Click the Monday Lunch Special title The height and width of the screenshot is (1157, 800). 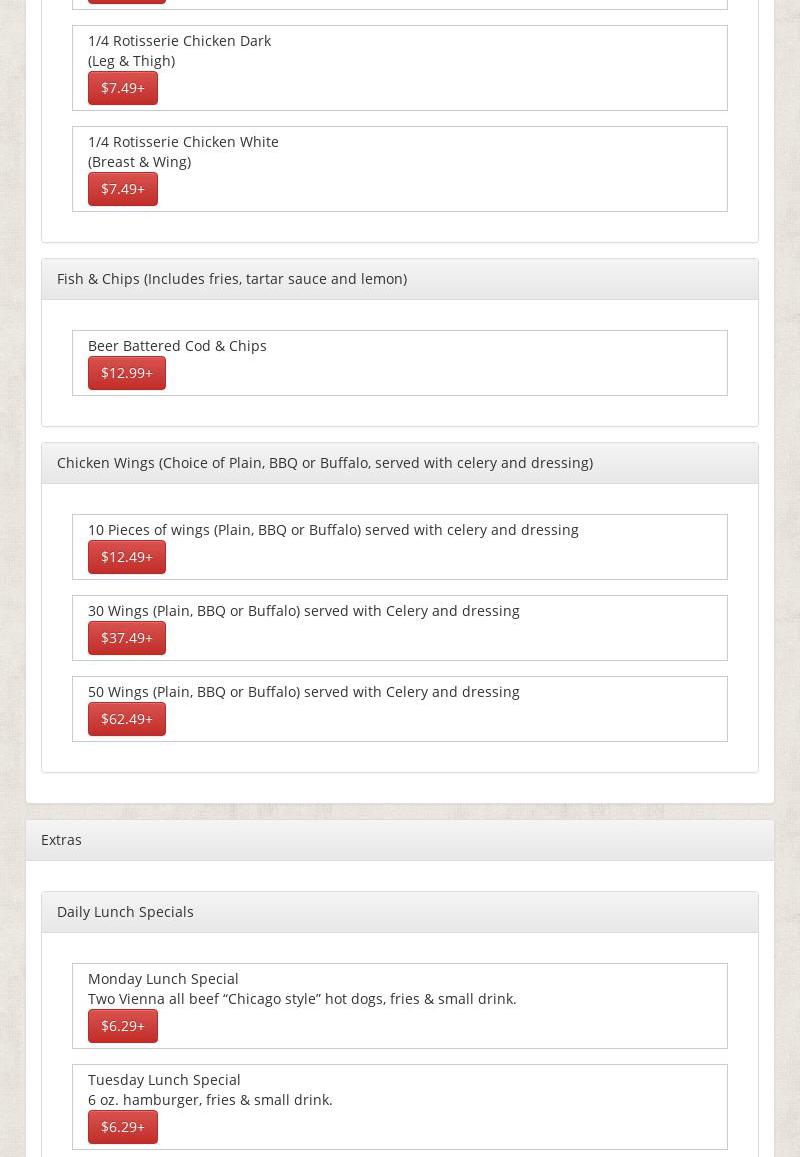click(x=163, y=979)
